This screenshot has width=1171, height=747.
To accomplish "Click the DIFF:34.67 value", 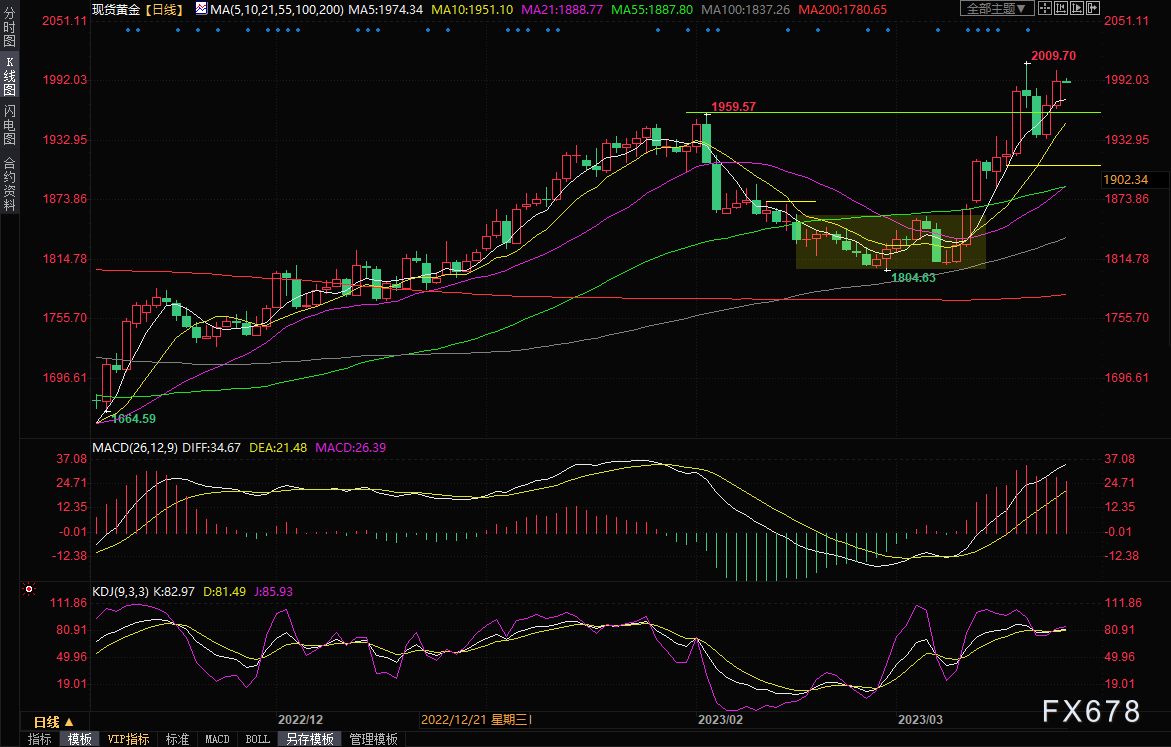I will [x=211, y=447].
